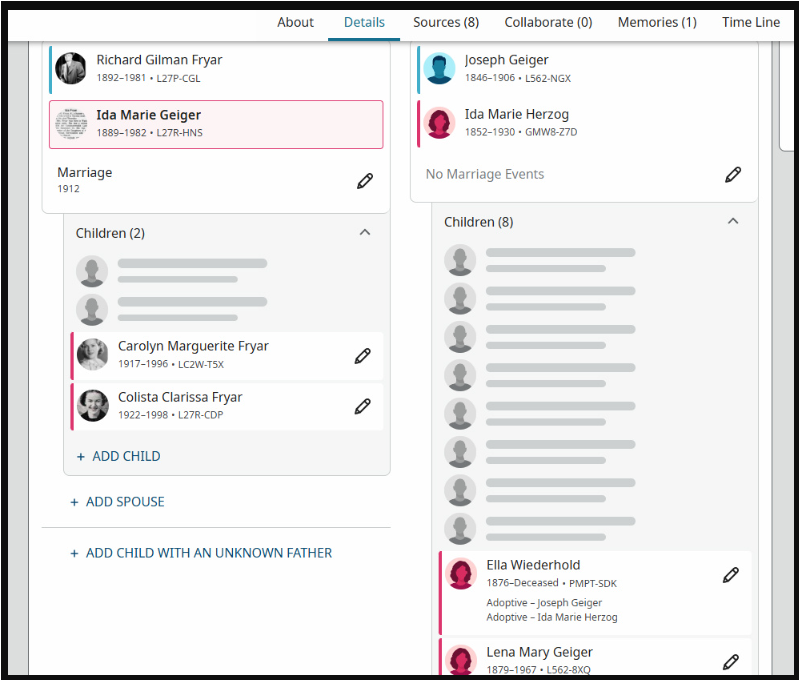
Task: Switch to the About tab
Action: point(295,22)
